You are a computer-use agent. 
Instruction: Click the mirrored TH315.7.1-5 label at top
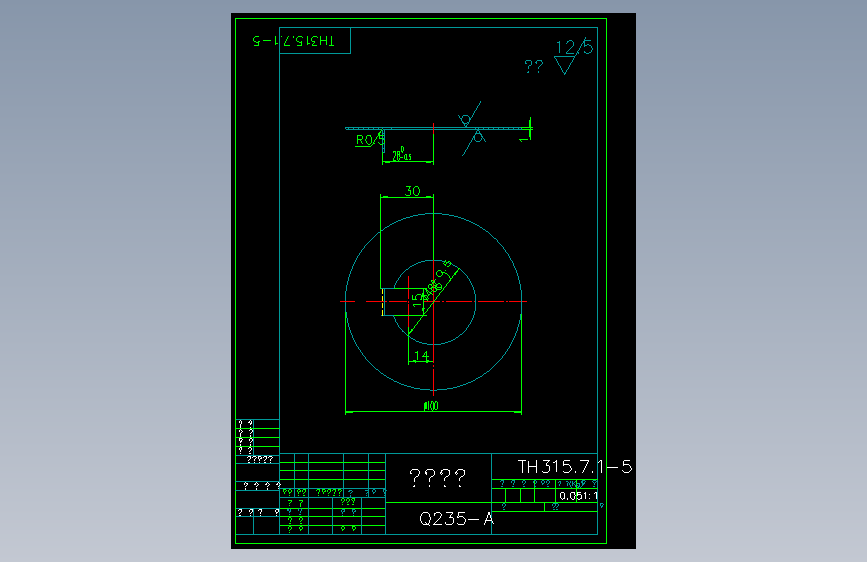294,40
